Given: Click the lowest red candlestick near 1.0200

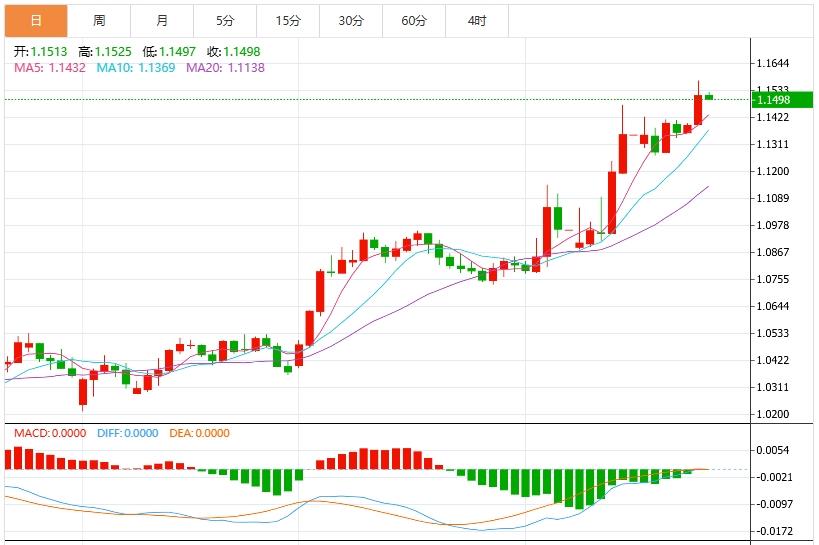Looking at the screenshot, I should pyautogui.click(x=82, y=390).
